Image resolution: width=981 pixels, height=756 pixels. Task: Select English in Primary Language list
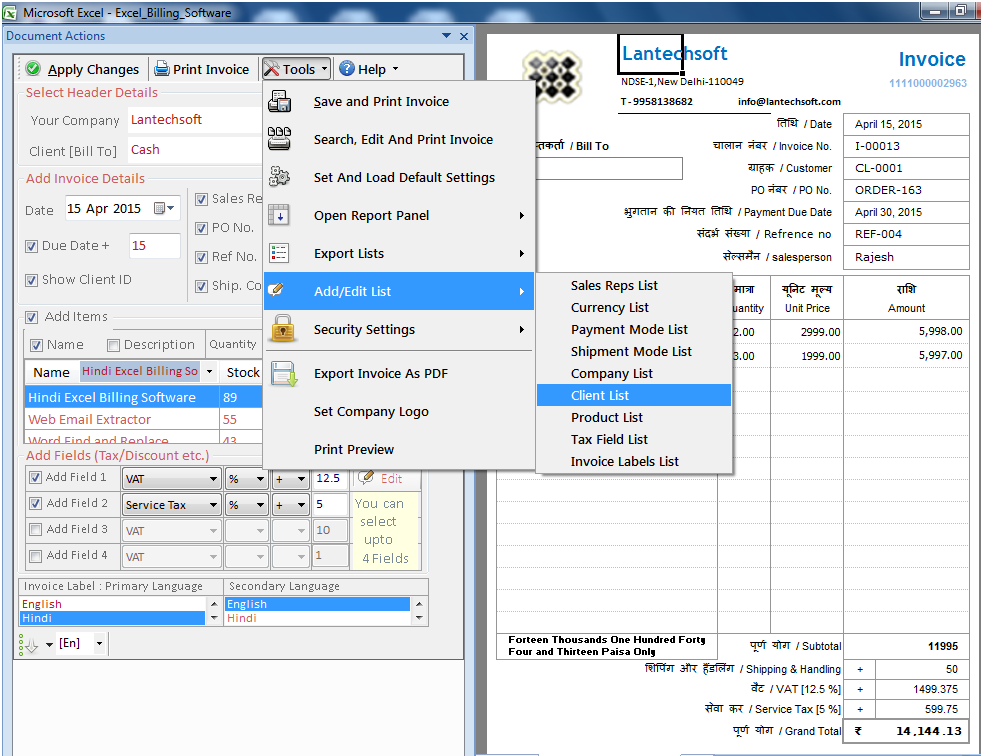click(113, 604)
